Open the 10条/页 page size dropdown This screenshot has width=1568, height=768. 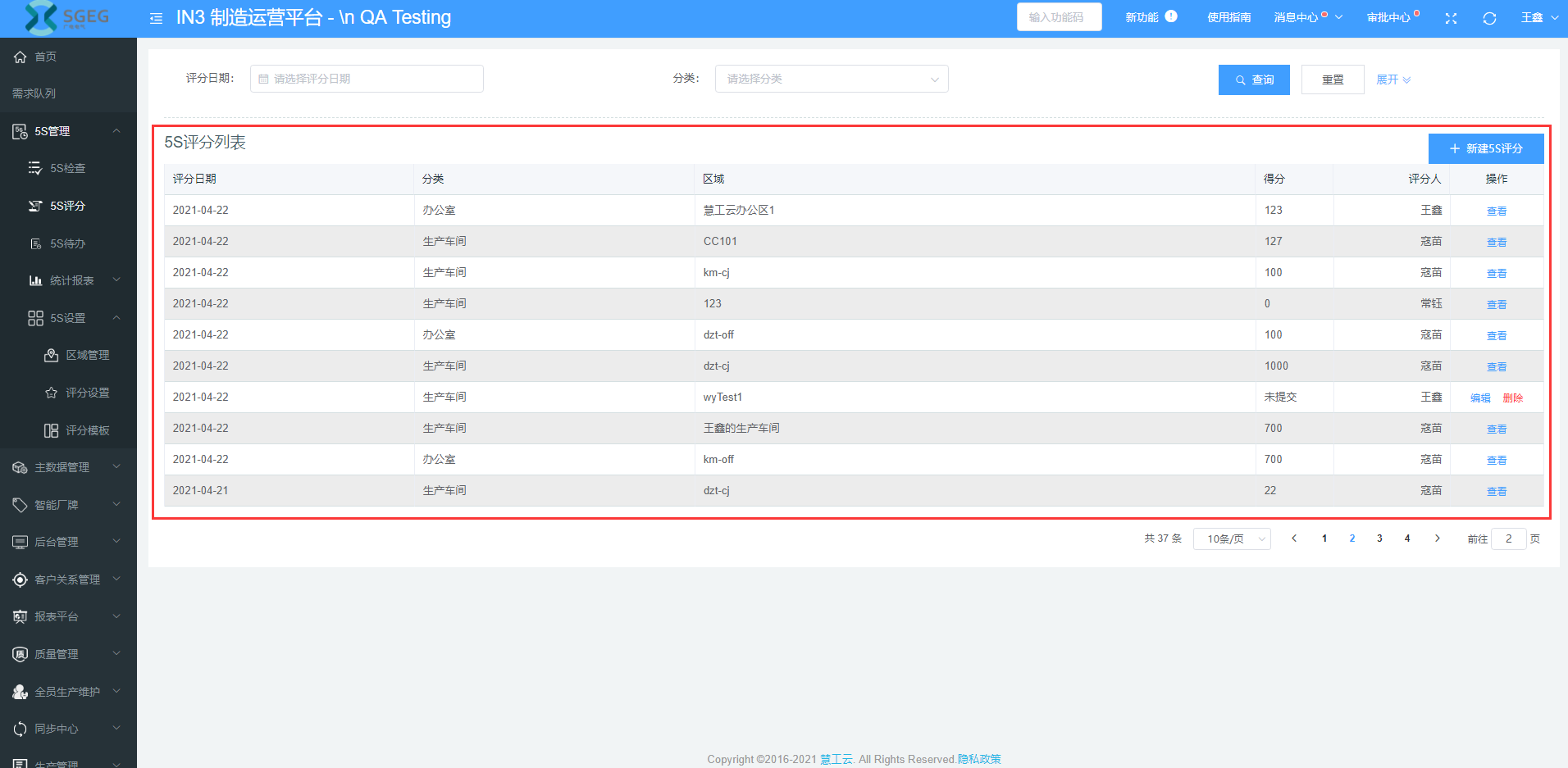click(1232, 539)
